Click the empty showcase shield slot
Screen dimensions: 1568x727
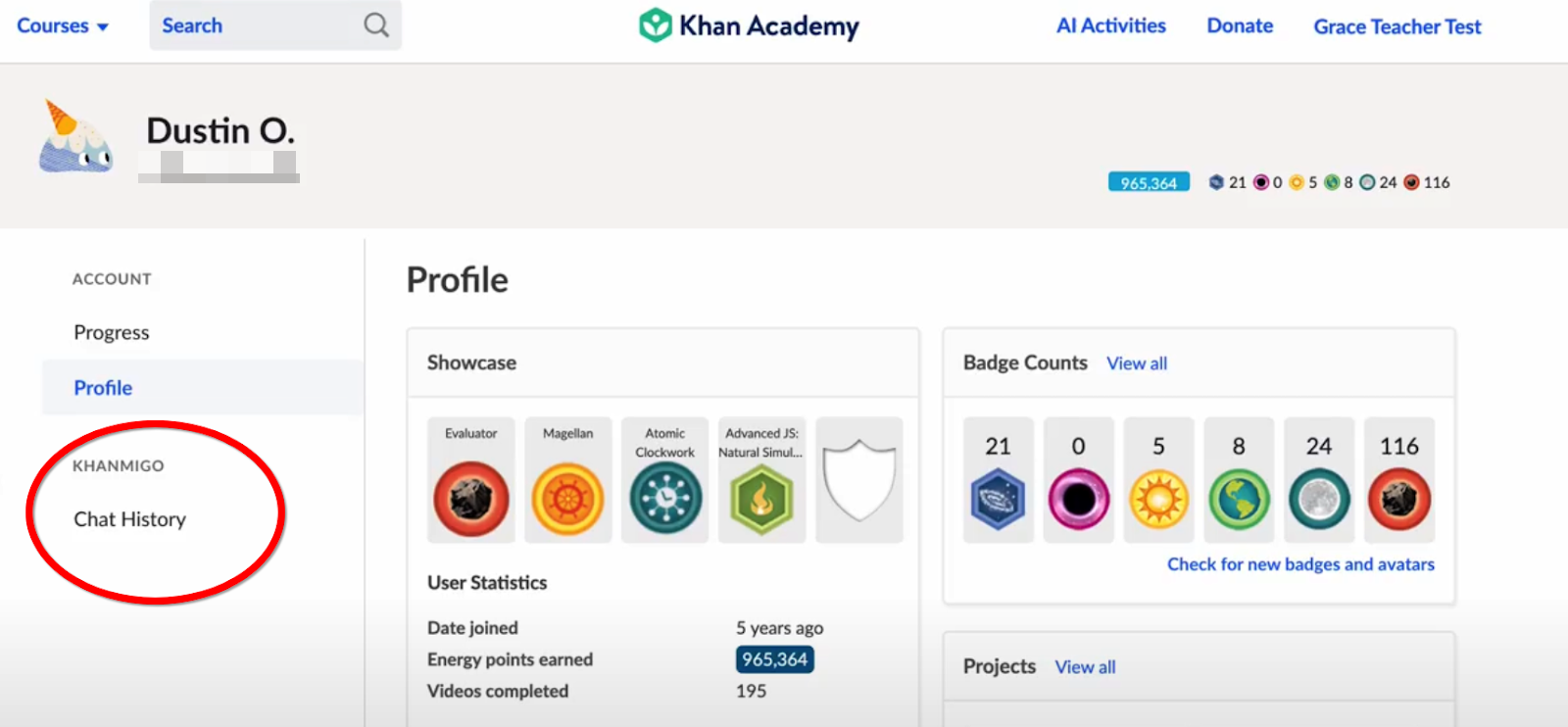tap(858, 480)
